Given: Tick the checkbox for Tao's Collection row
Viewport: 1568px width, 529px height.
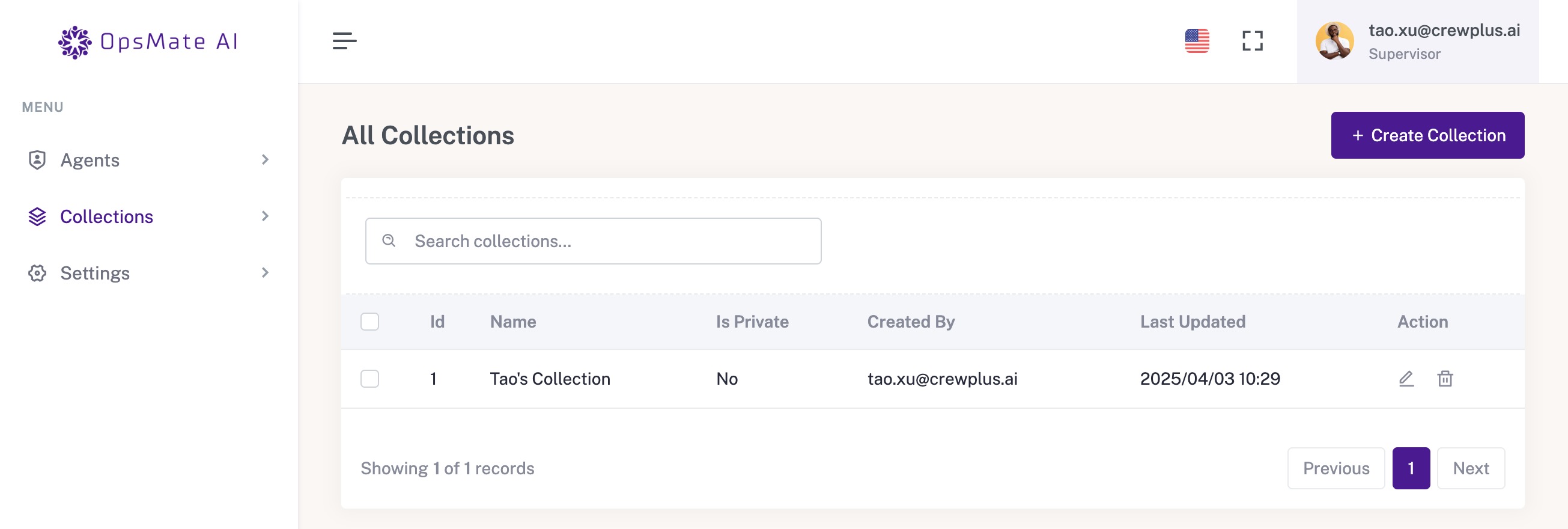Looking at the screenshot, I should click(x=369, y=379).
